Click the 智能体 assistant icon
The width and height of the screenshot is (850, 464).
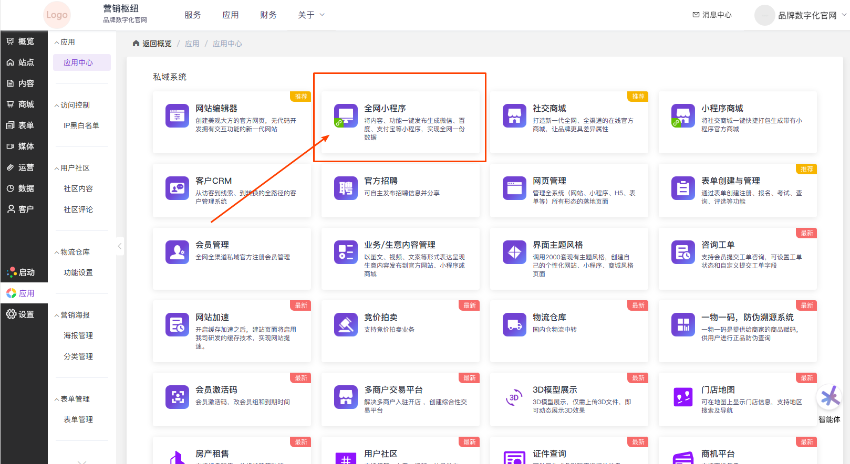tap(829, 398)
